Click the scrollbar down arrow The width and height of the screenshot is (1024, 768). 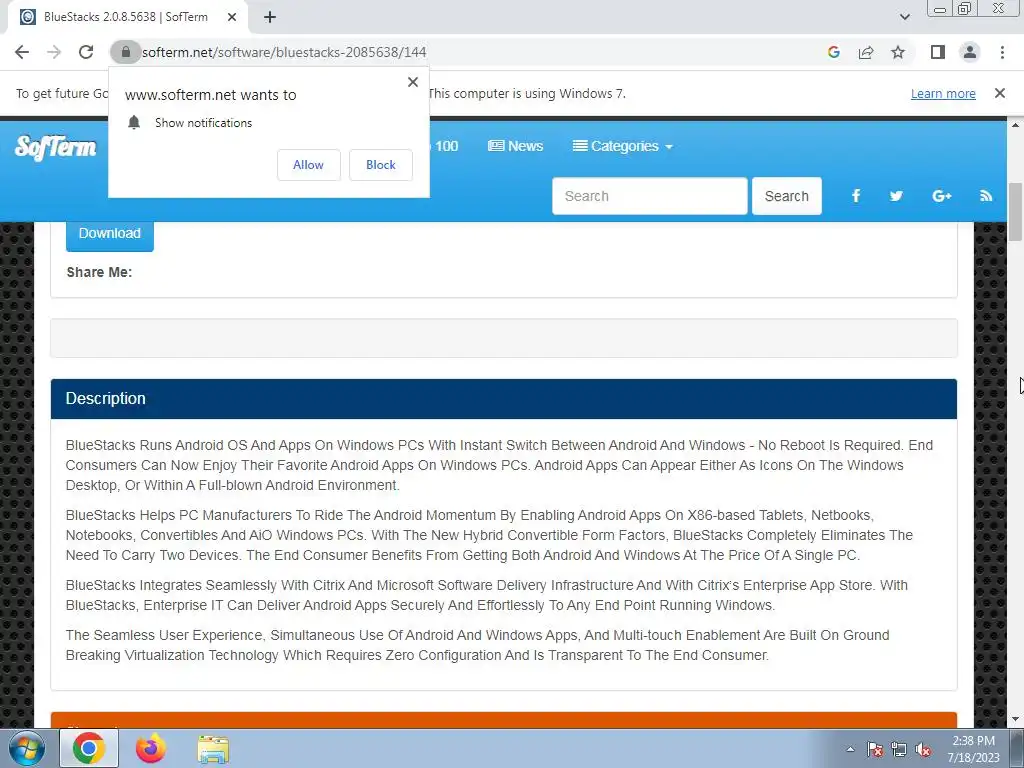point(1016,720)
